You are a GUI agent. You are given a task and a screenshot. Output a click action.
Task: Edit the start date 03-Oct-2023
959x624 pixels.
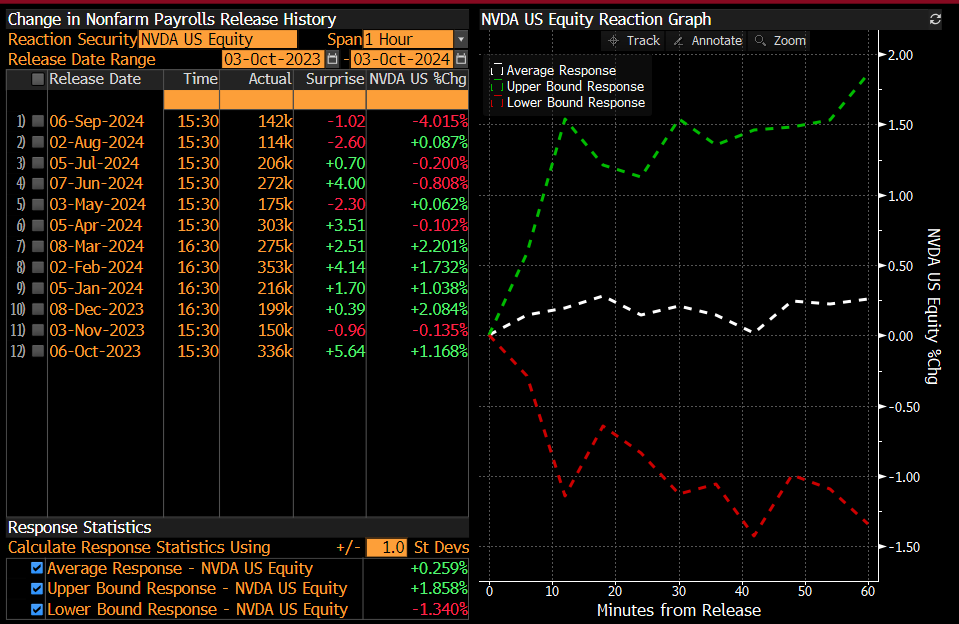272,59
